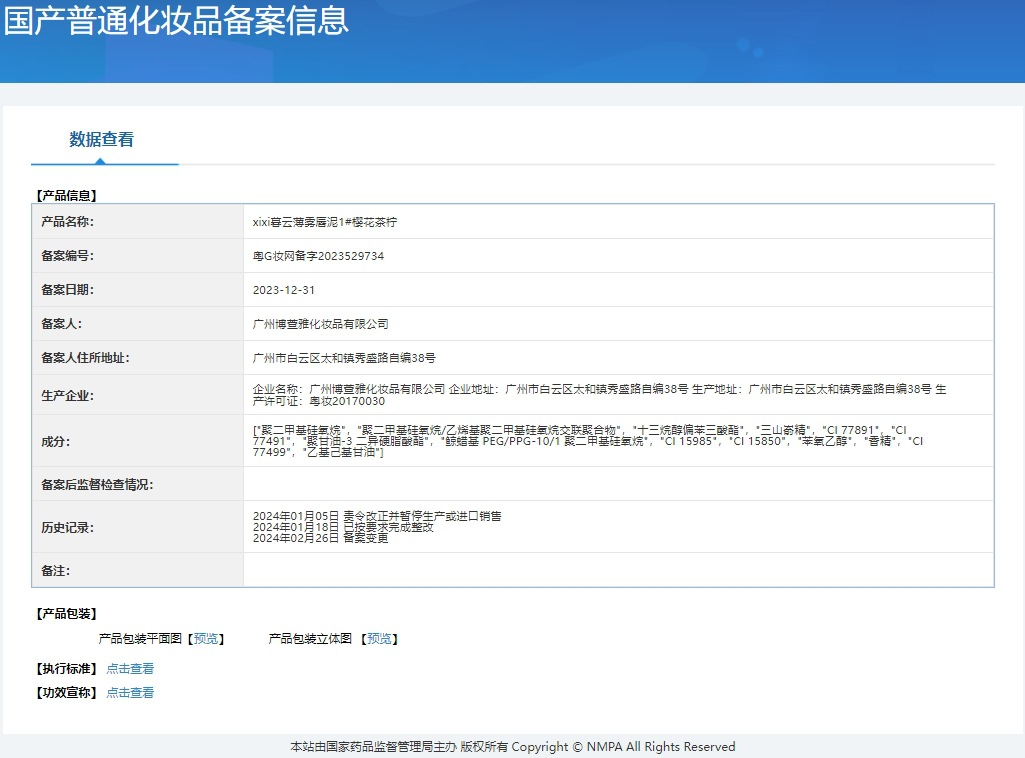The image size is (1025, 758).
Task: Select product name xixi暮云薄雾唇泥1#樱花茶柠
Action: (325, 222)
